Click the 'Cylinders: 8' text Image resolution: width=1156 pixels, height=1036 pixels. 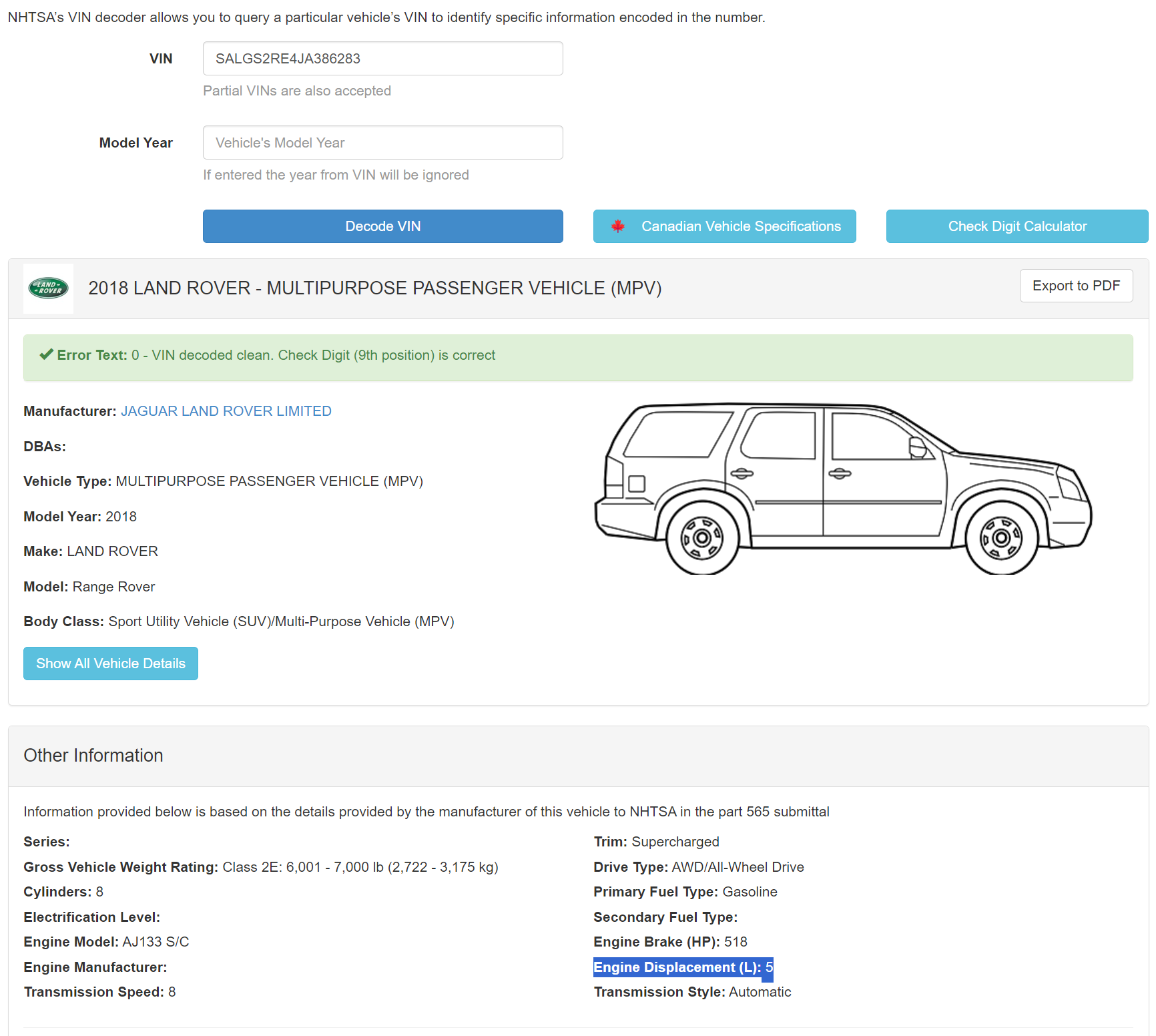tap(63, 892)
